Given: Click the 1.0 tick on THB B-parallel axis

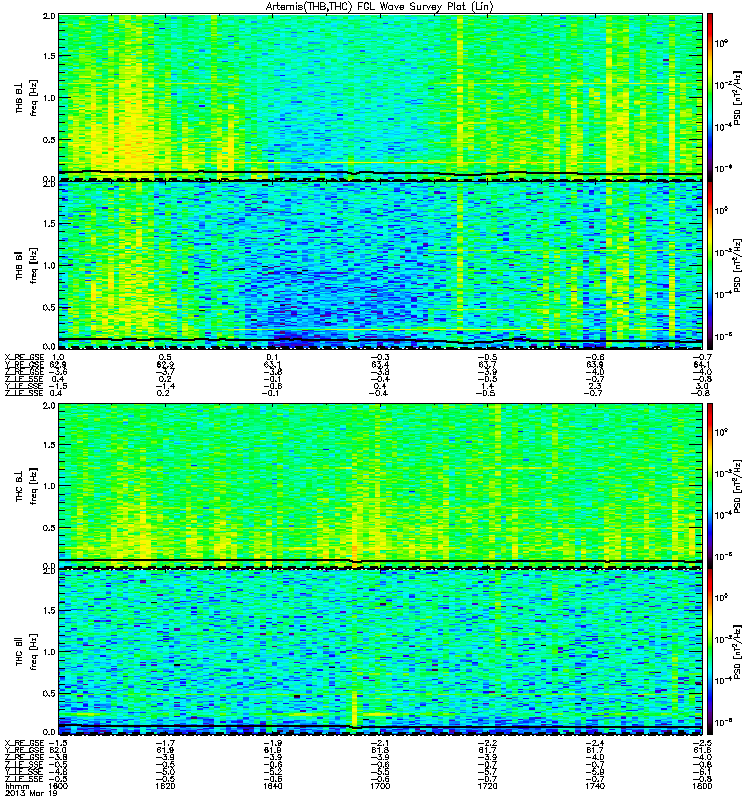Looking at the screenshot, I should tap(49, 265).
